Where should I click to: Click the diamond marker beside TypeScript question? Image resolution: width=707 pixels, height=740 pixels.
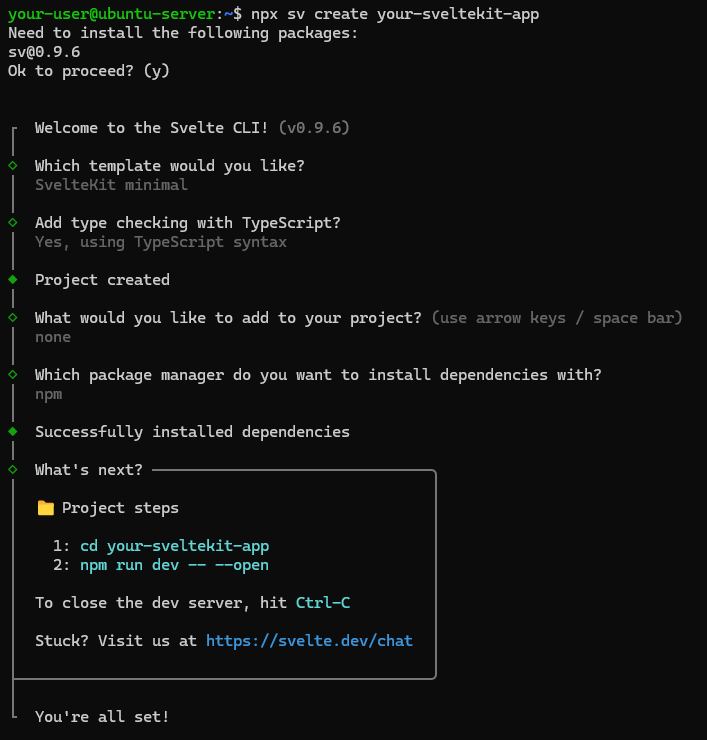pyautogui.click(x=13, y=222)
